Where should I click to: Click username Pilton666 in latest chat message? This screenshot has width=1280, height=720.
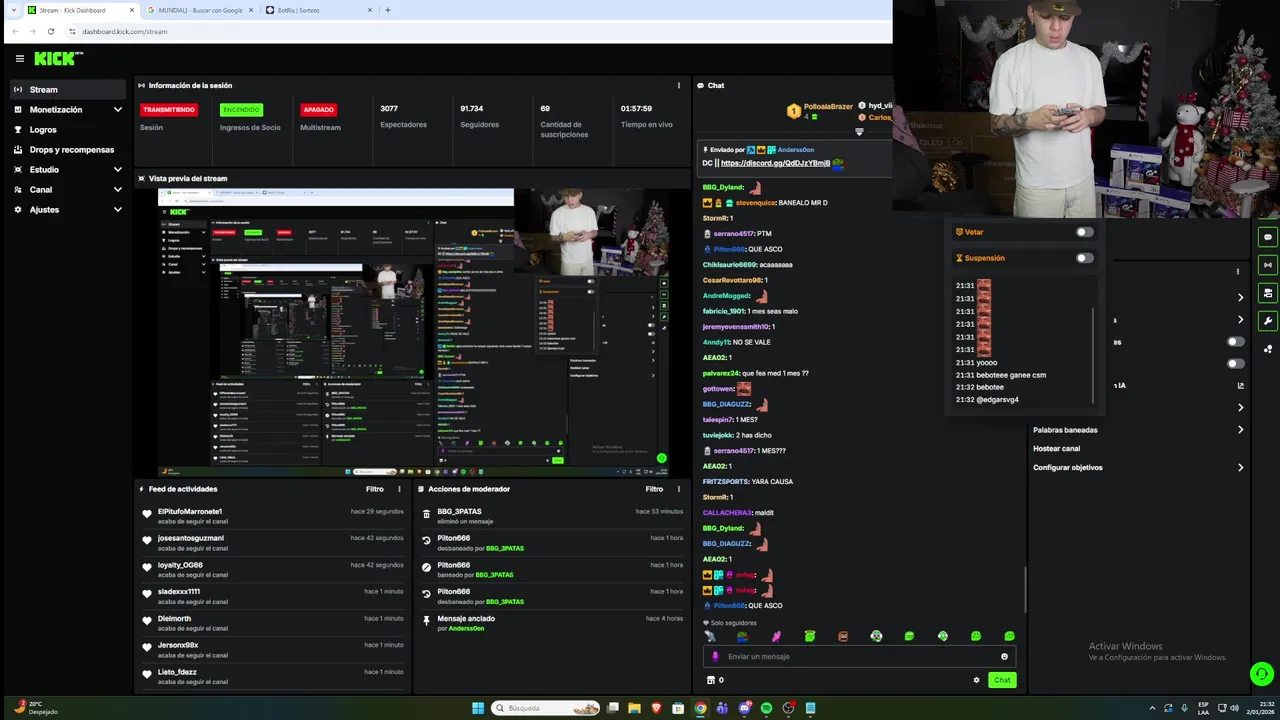tap(730, 606)
